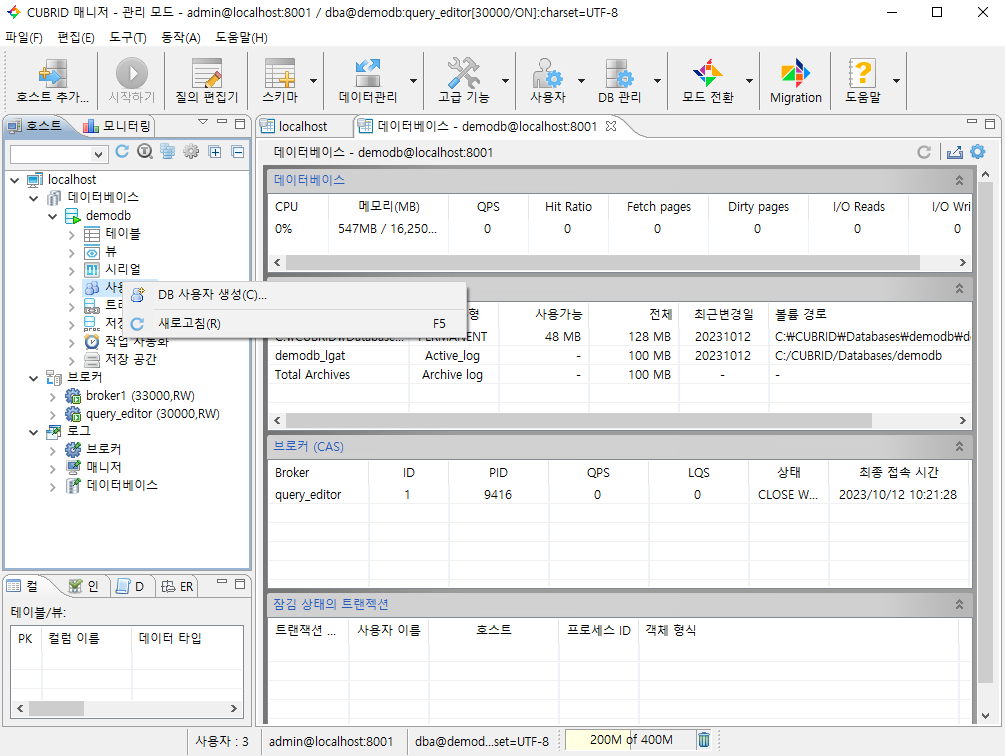Viewport: 1005px width, 756px height.
Task: Click the 호스트 추가 toolbar icon
Action: pos(52,81)
